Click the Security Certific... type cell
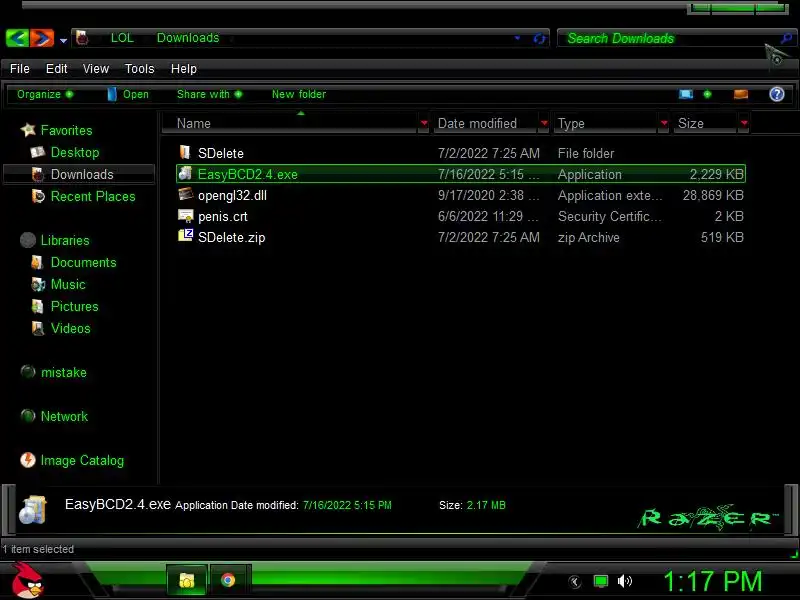The height and width of the screenshot is (600, 800). click(x=609, y=216)
